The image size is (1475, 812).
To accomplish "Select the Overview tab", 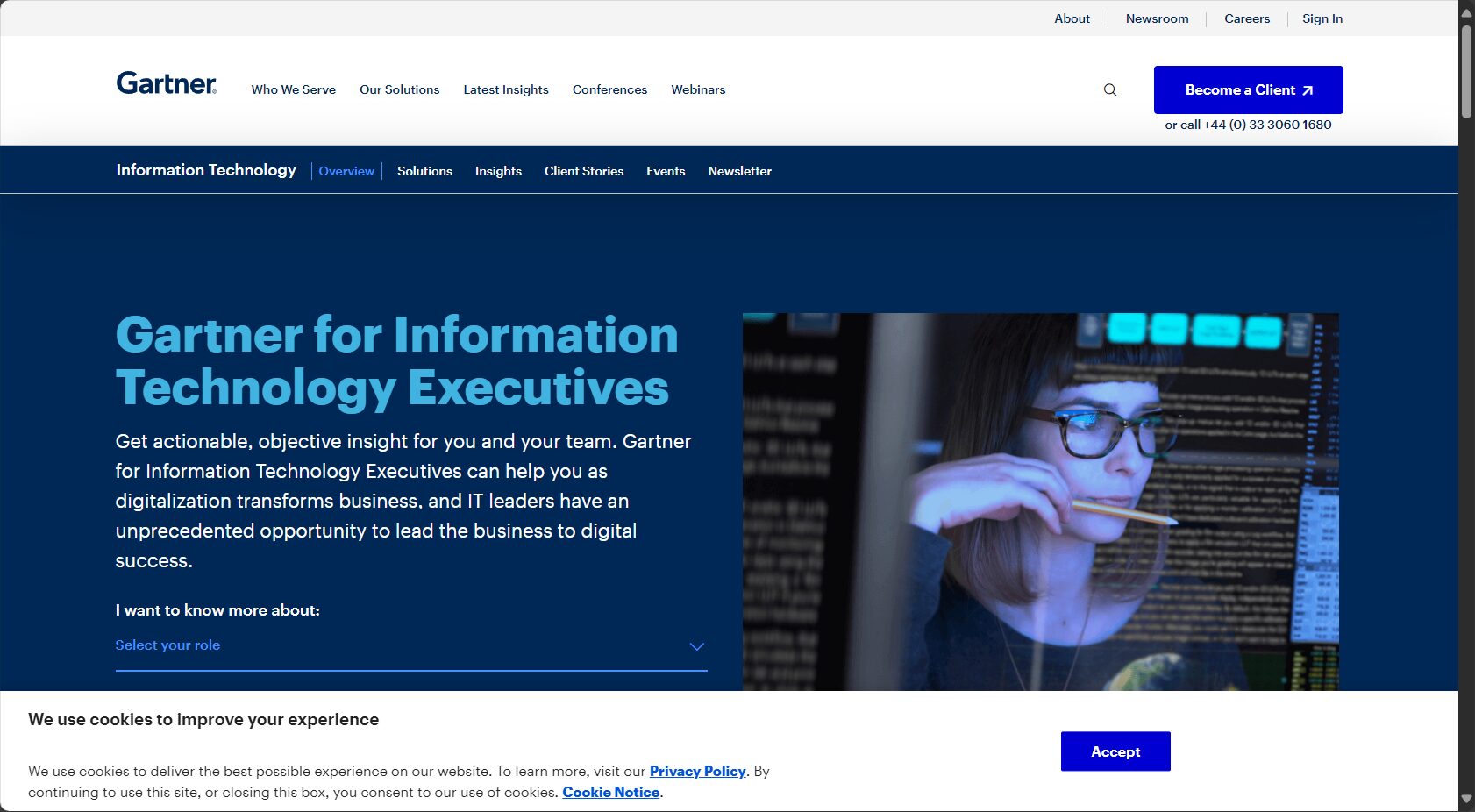I will pyautogui.click(x=346, y=171).
